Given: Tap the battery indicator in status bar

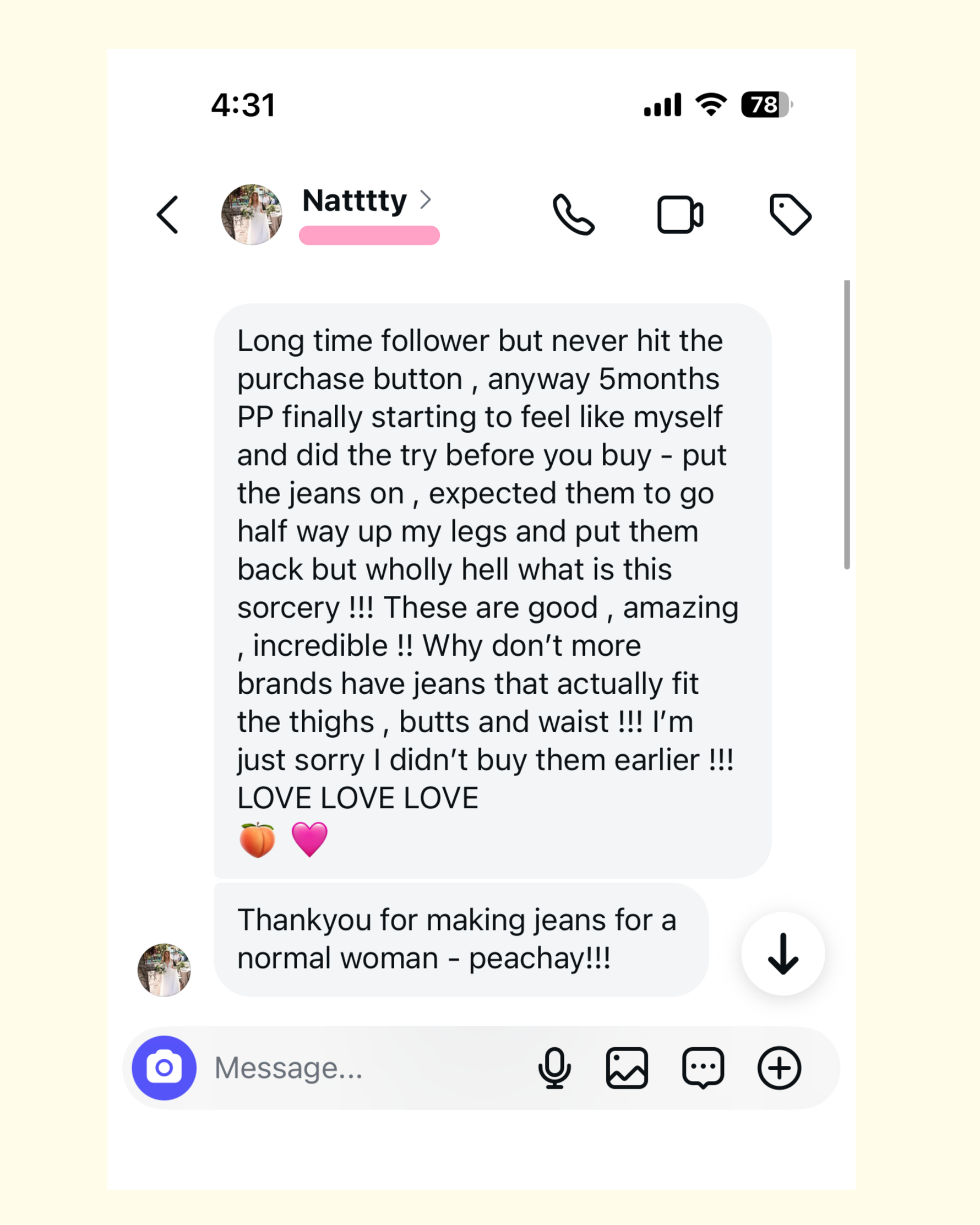Looking at the screenshot, I should (x=765, y=105).
